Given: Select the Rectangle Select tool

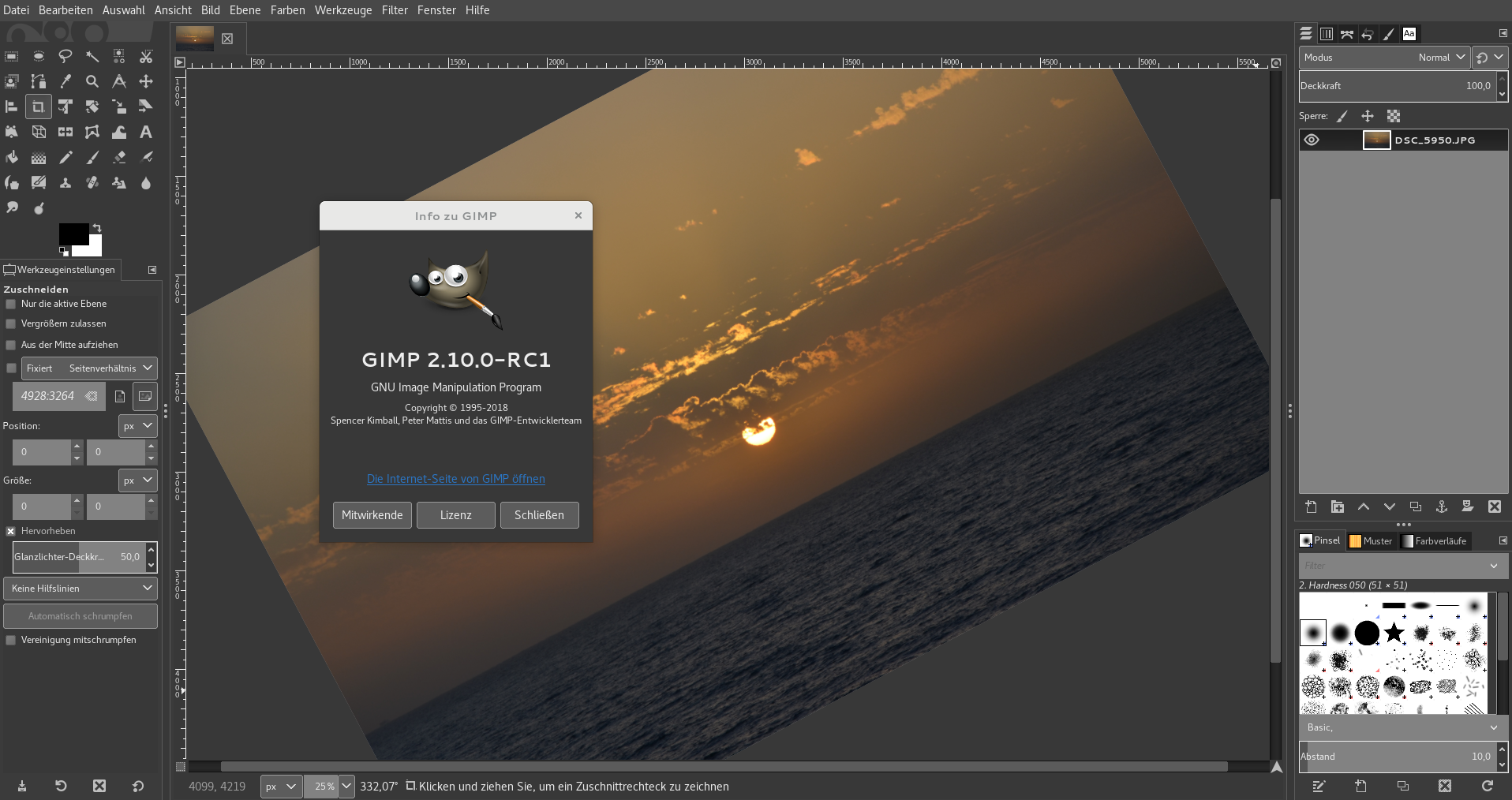Looking at the screenshot, I should click(12, 57).
